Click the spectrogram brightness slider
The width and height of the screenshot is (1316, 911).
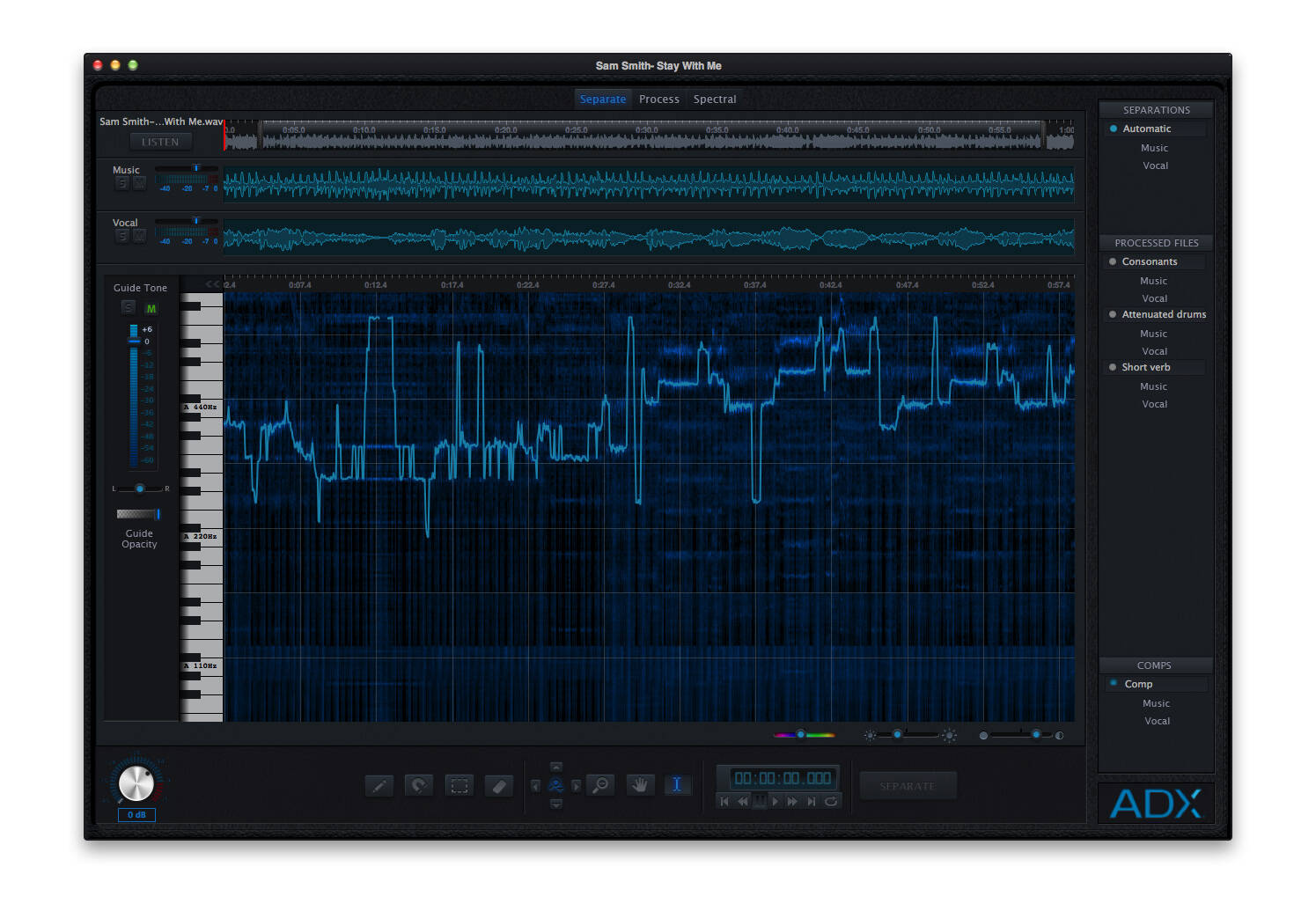point(910,735)
